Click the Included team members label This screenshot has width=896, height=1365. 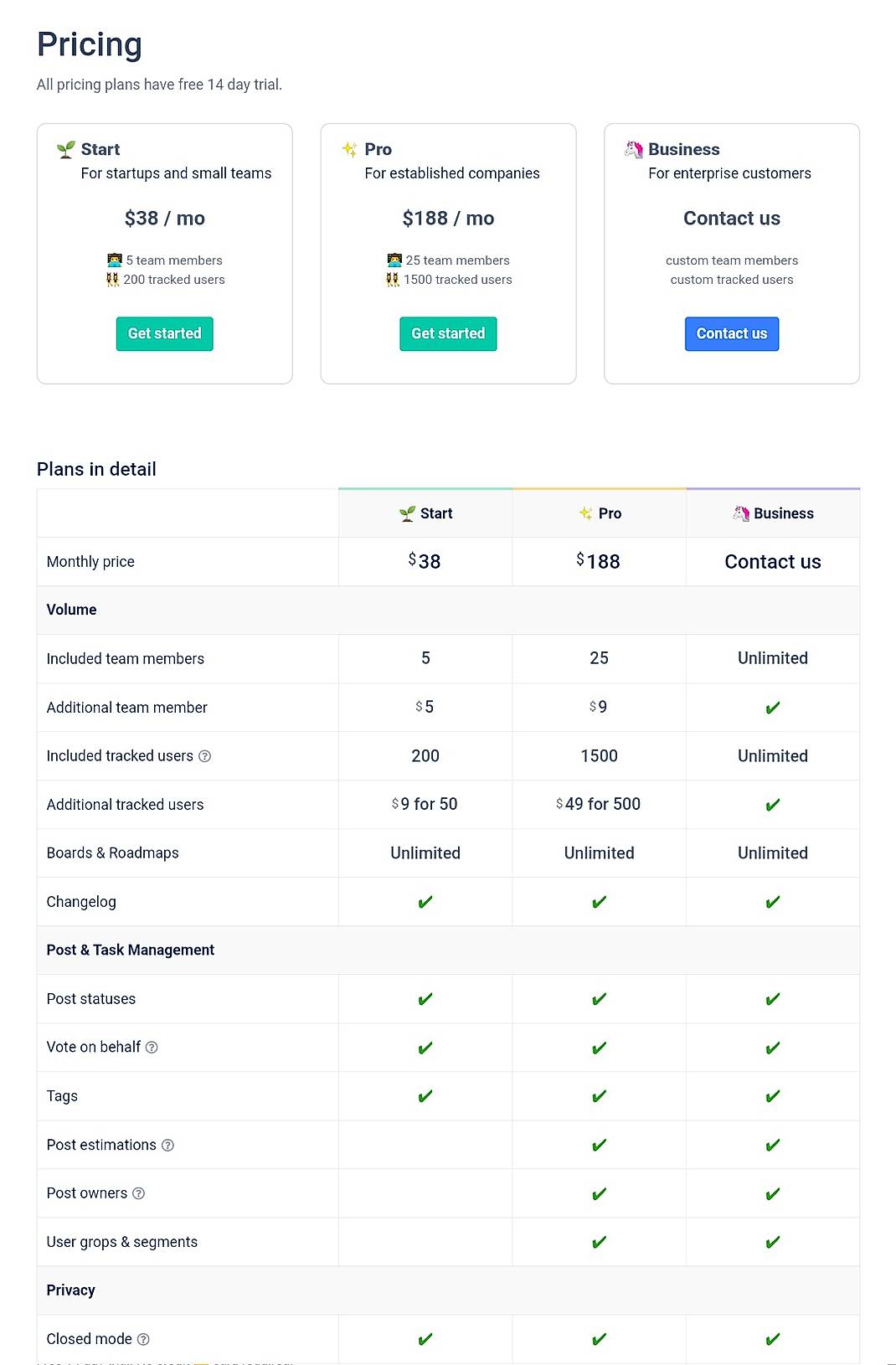point(126,659)
